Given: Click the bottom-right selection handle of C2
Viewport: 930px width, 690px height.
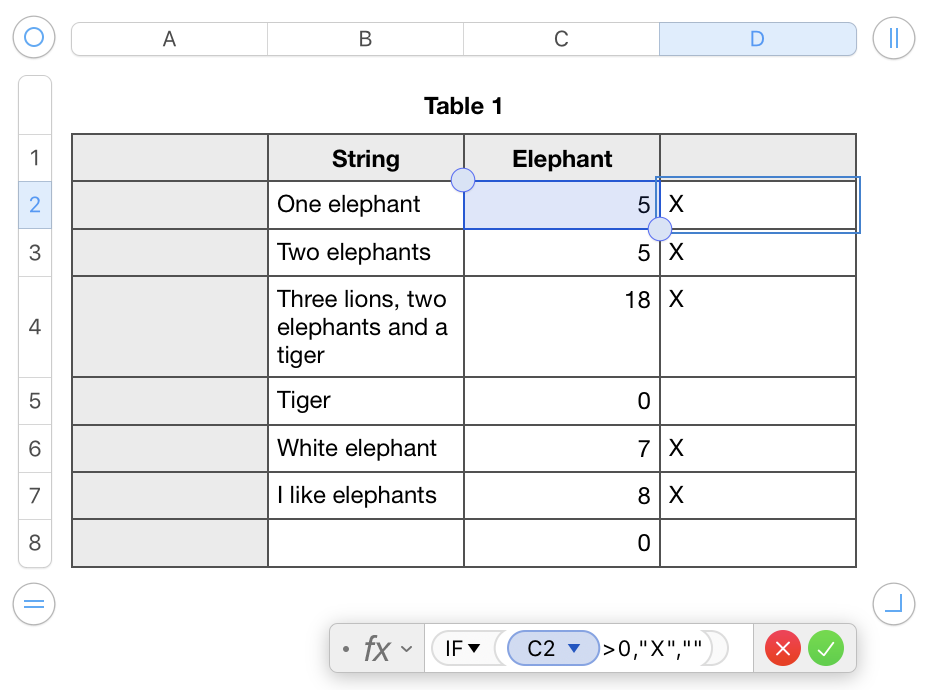Looking at the screenshot, I should coord(660,229).
